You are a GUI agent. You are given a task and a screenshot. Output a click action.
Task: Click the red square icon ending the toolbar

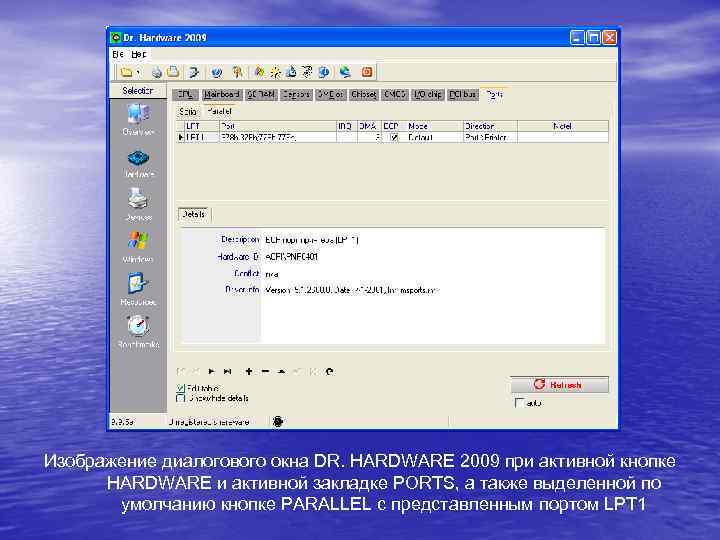pyautogui.click(x=367, y=72)
